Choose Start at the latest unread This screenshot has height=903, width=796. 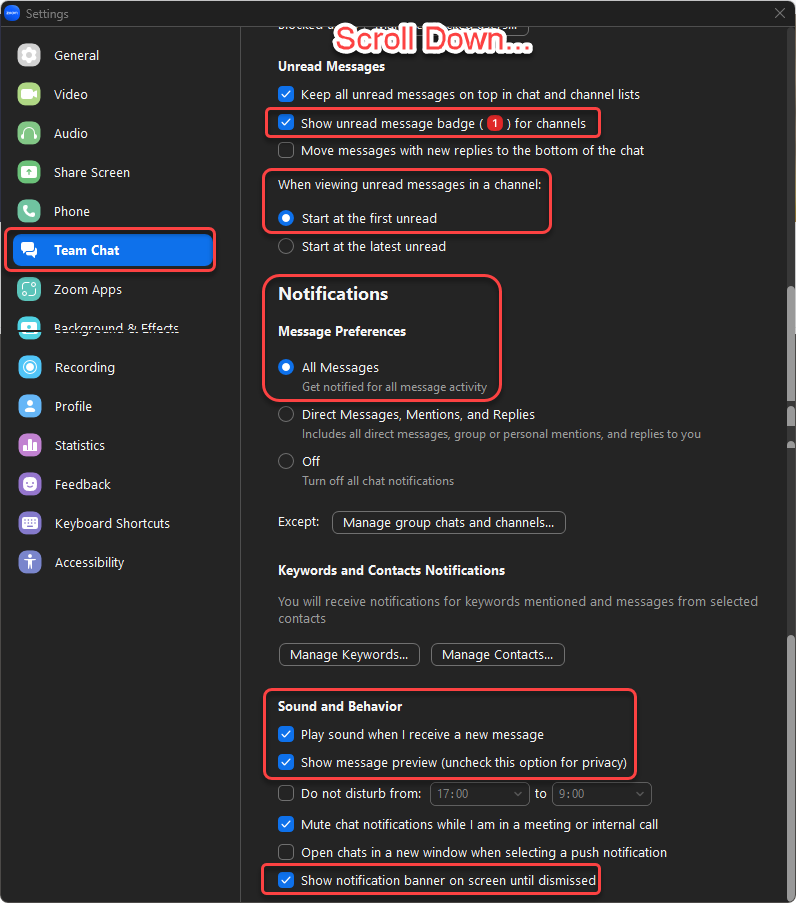286,246
